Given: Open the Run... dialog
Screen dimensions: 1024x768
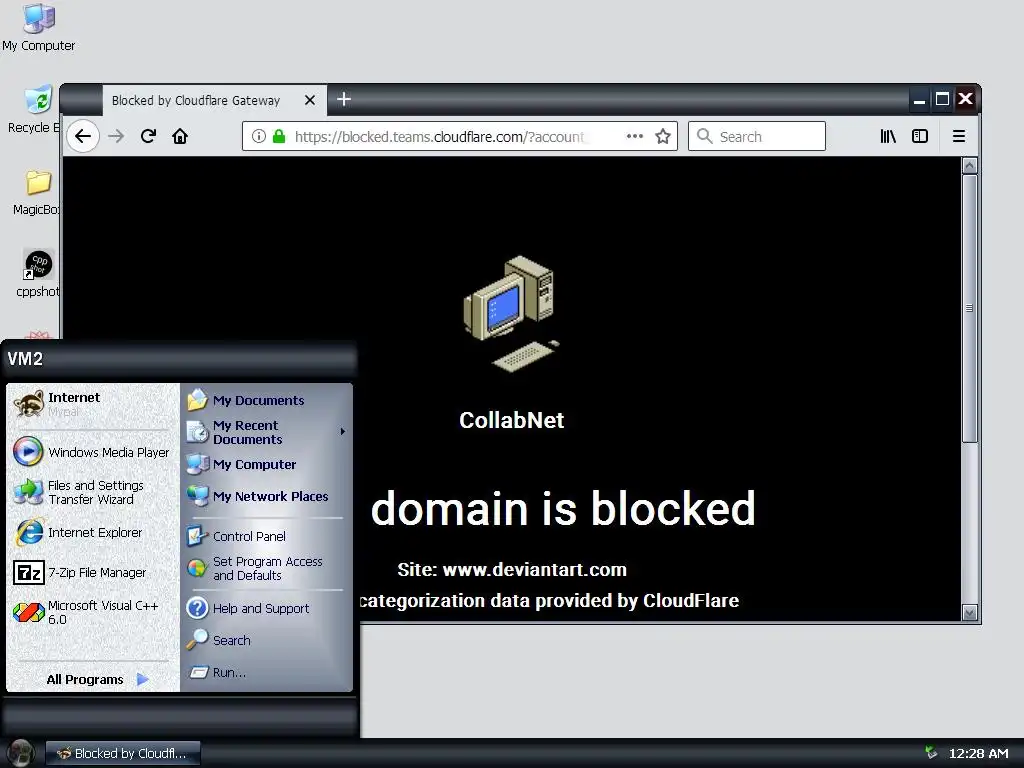Looking at the screenshot, I should tap(266, 672).
